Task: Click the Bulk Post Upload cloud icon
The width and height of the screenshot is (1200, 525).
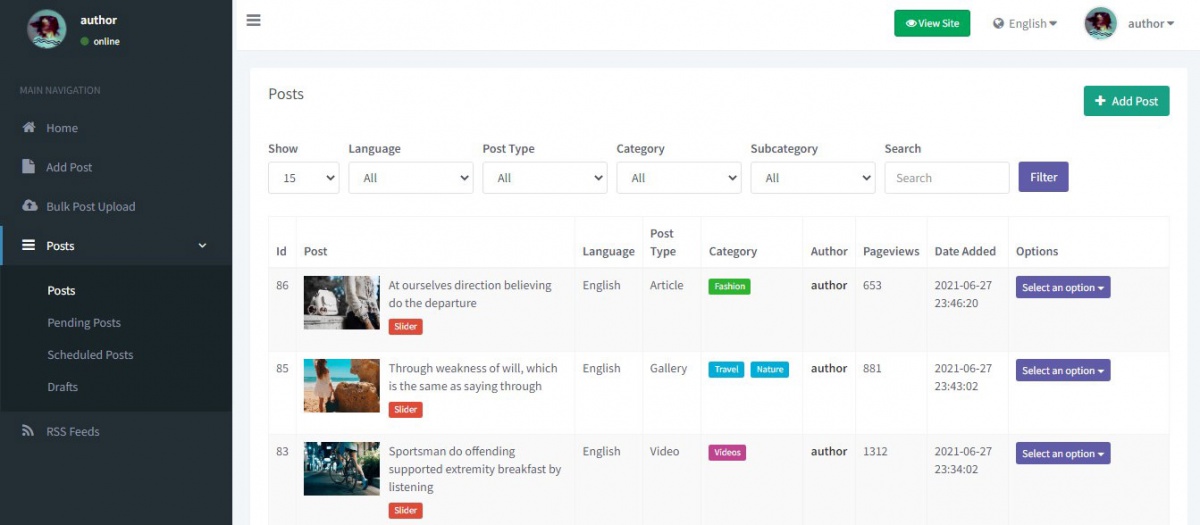Action: [29, 206]
